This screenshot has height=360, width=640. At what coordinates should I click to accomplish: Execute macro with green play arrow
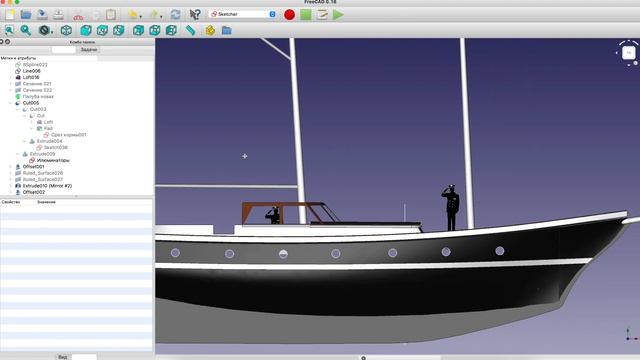tap(338, 15)
